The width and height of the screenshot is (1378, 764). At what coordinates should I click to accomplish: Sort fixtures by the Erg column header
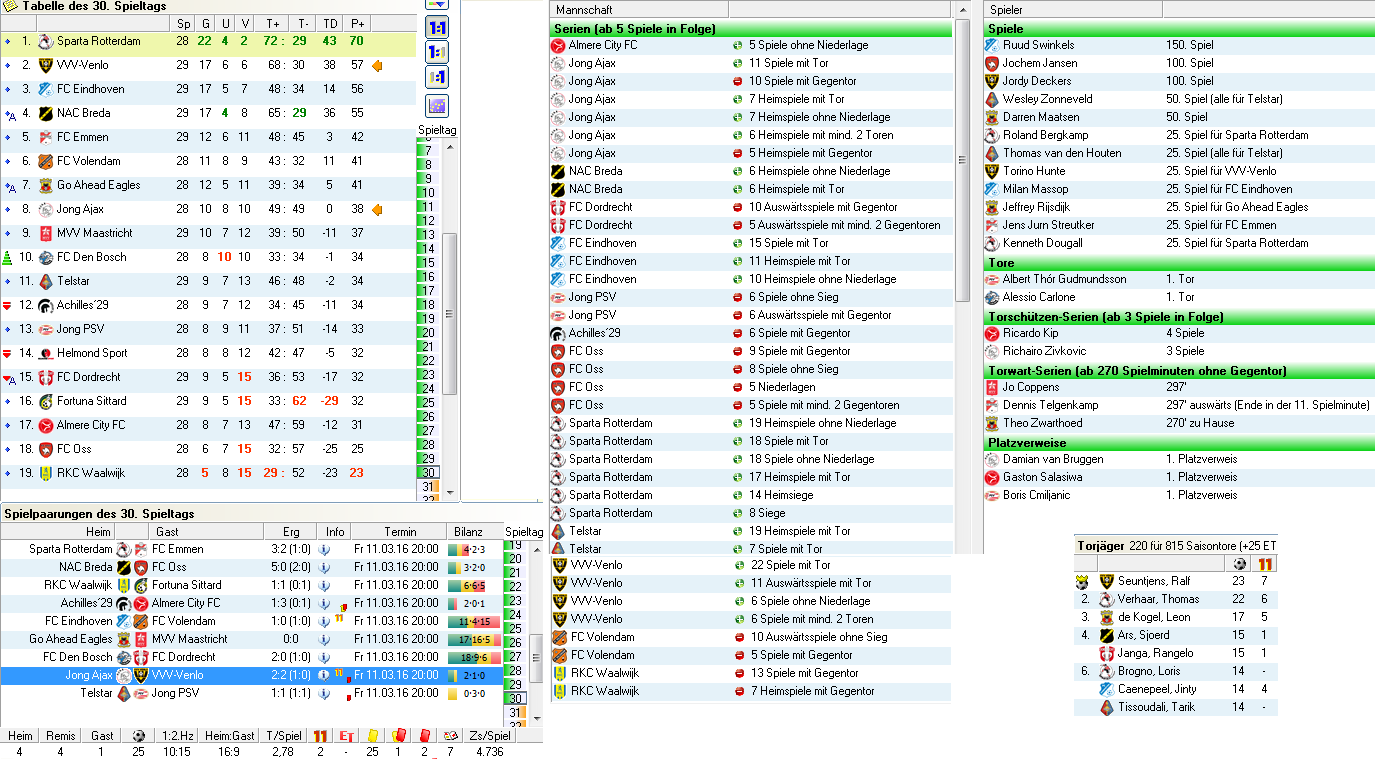(x=291, y=531)
